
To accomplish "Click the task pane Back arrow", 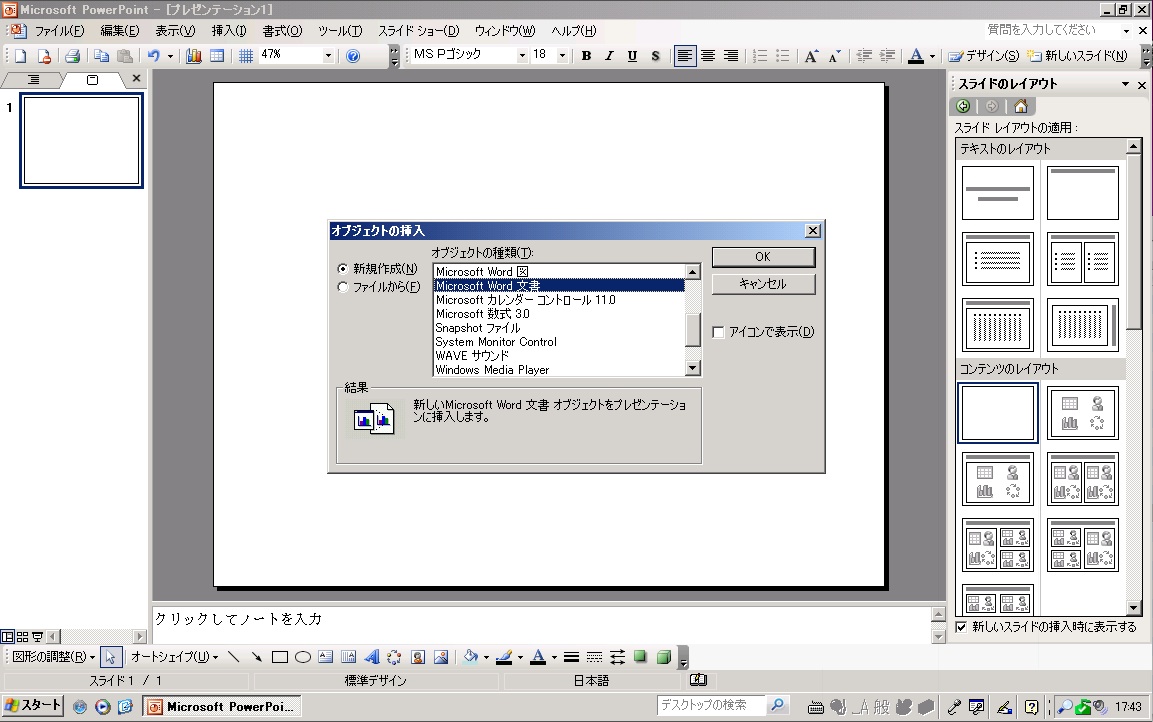I will (963, 106).
